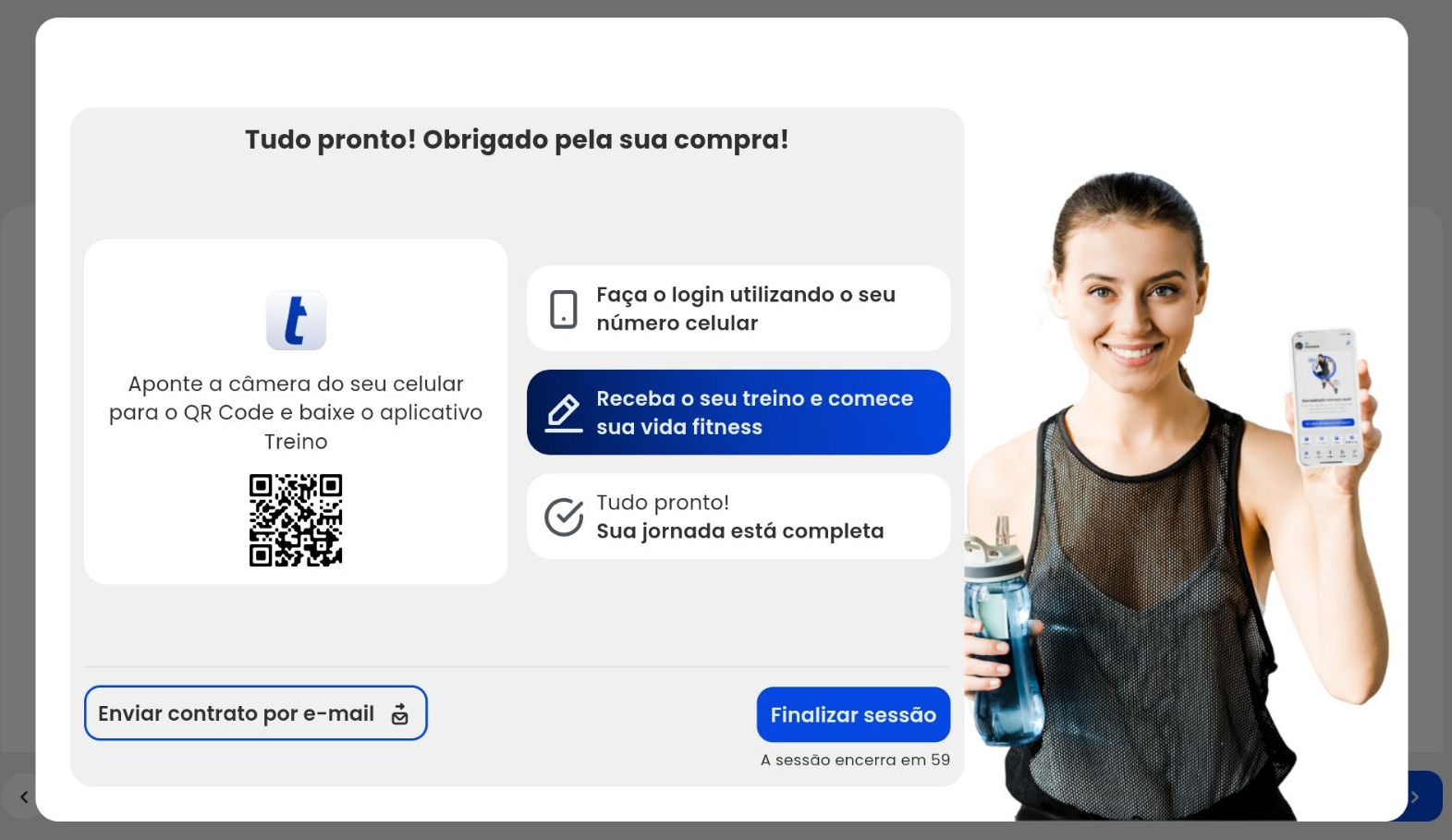Click the checkmark circle icon
Image resolution: width=1452 pixels, height=840 pixels.
563,517
